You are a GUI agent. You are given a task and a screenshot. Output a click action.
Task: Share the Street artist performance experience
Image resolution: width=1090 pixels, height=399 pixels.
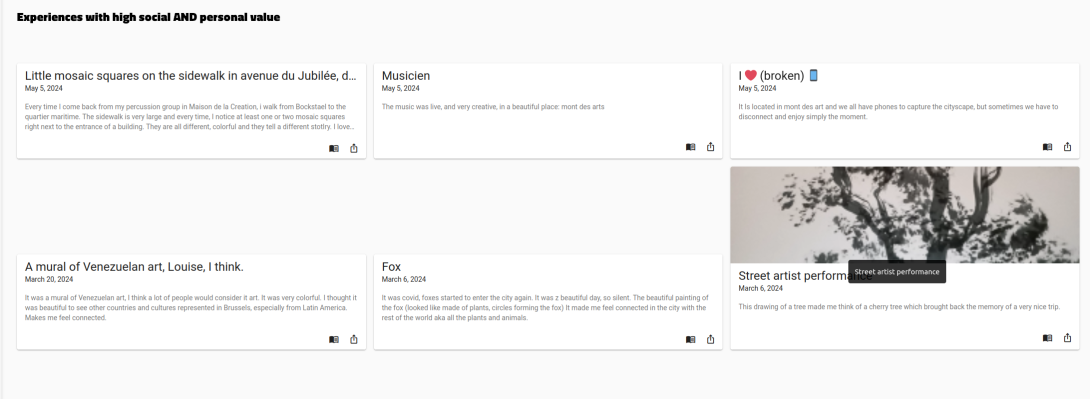(1068, 339)
